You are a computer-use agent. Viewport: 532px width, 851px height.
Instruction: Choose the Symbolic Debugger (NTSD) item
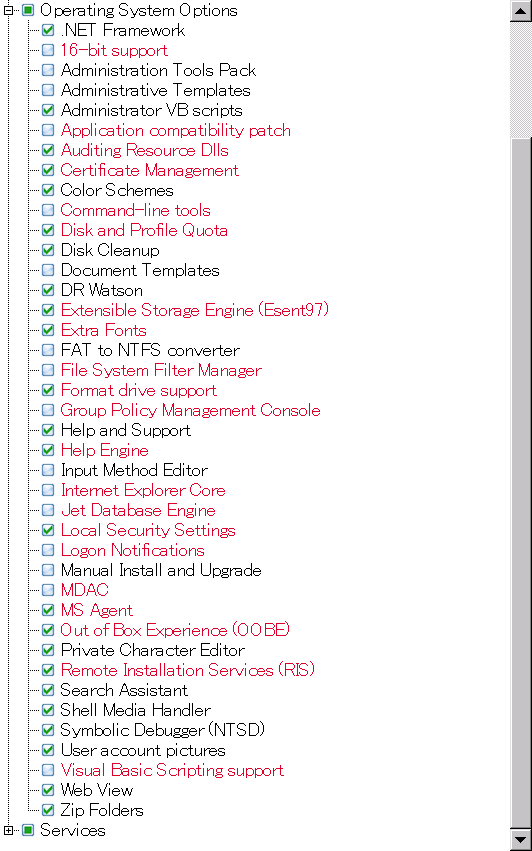coord(162,730)
